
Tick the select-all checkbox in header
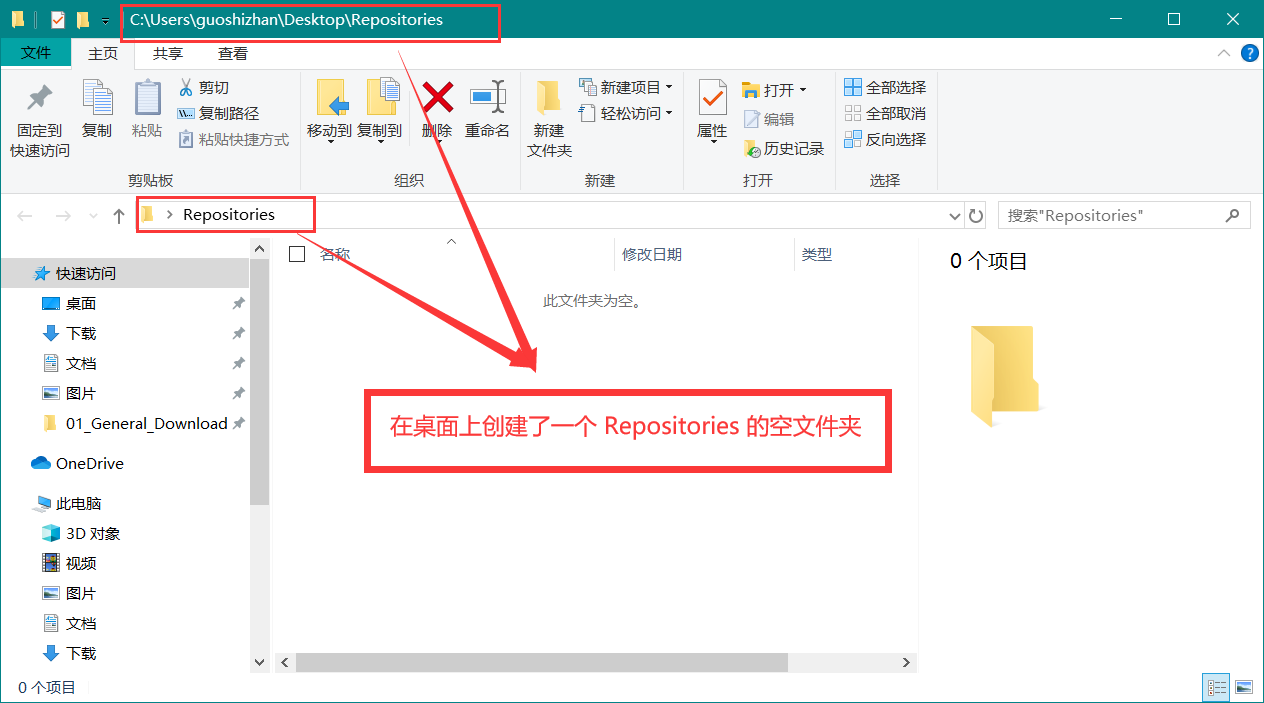(x=297, y=254)
